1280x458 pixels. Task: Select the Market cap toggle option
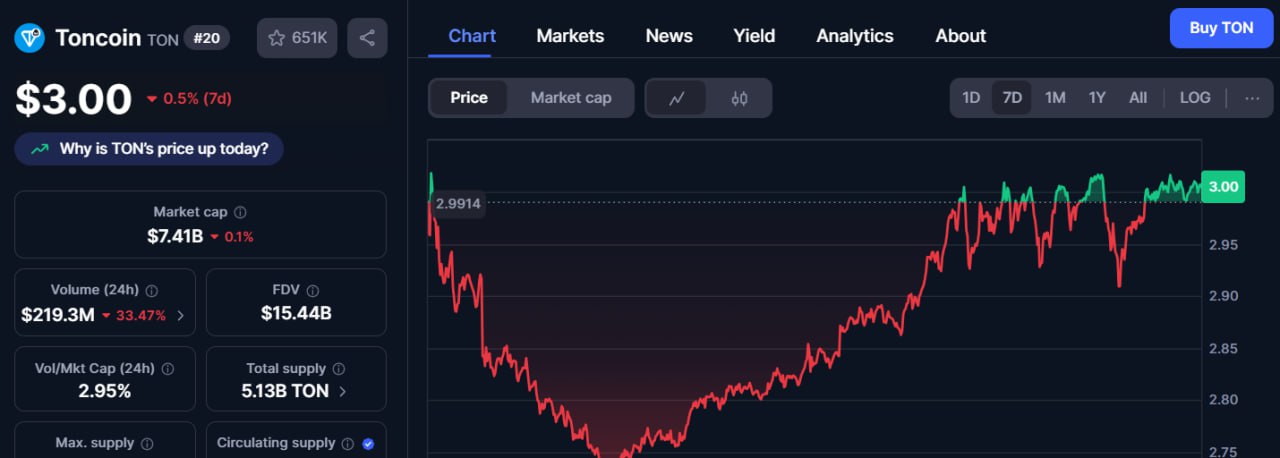[571, 98]
